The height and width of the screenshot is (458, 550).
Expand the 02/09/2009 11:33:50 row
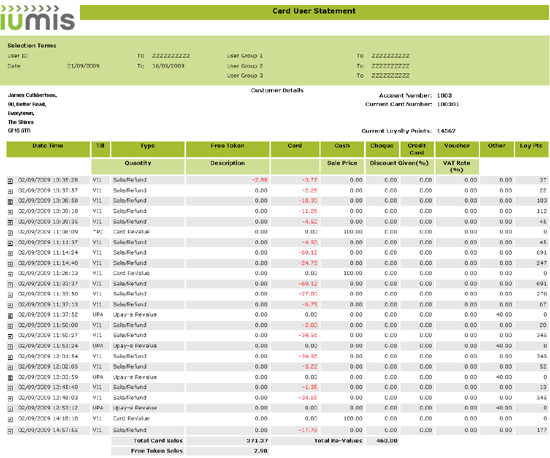(x=11, y=295)
